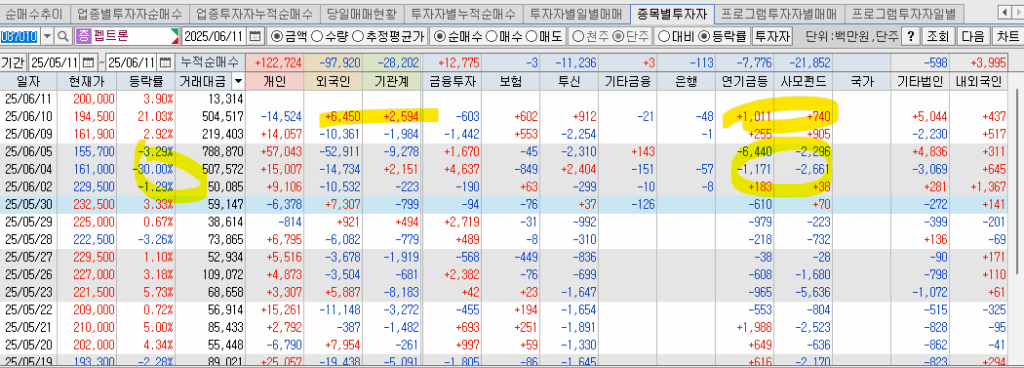Click the 연기금등 column header
The image size is (1024, 368).
(745, 82)
